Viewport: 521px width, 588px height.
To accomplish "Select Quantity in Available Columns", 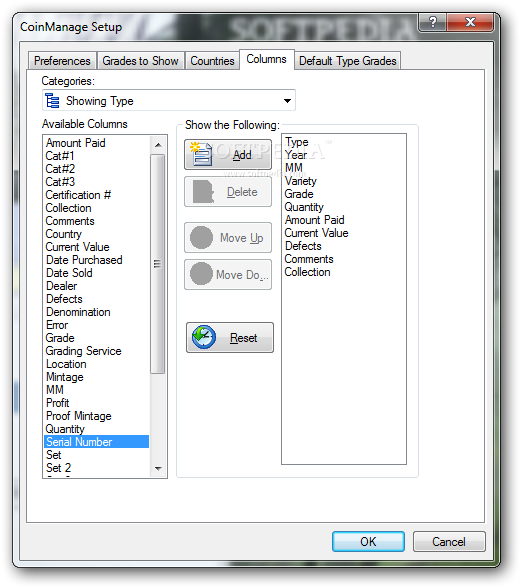I will pyautogui.click(x=97, y=429).
